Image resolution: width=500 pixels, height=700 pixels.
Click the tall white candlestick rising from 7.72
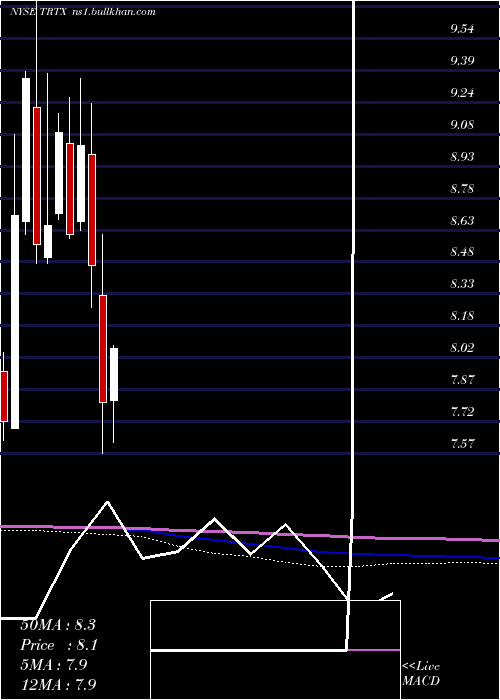(15, 322)
